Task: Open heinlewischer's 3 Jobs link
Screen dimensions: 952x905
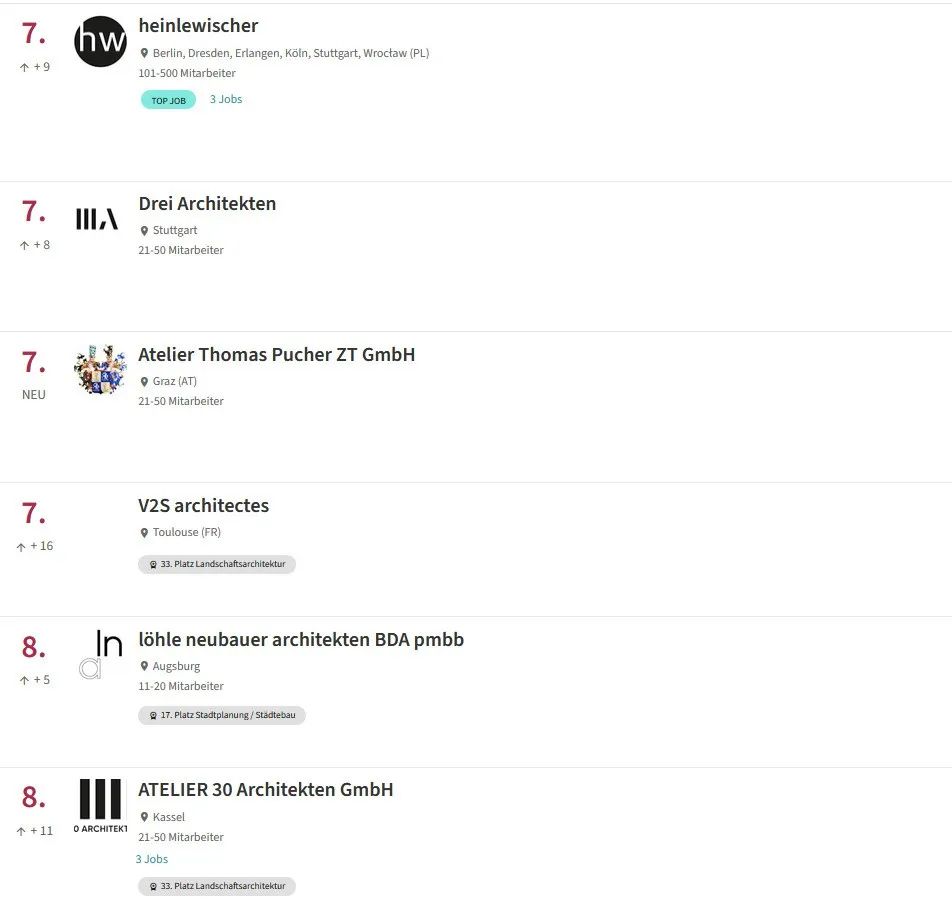Action: [226, 99]
